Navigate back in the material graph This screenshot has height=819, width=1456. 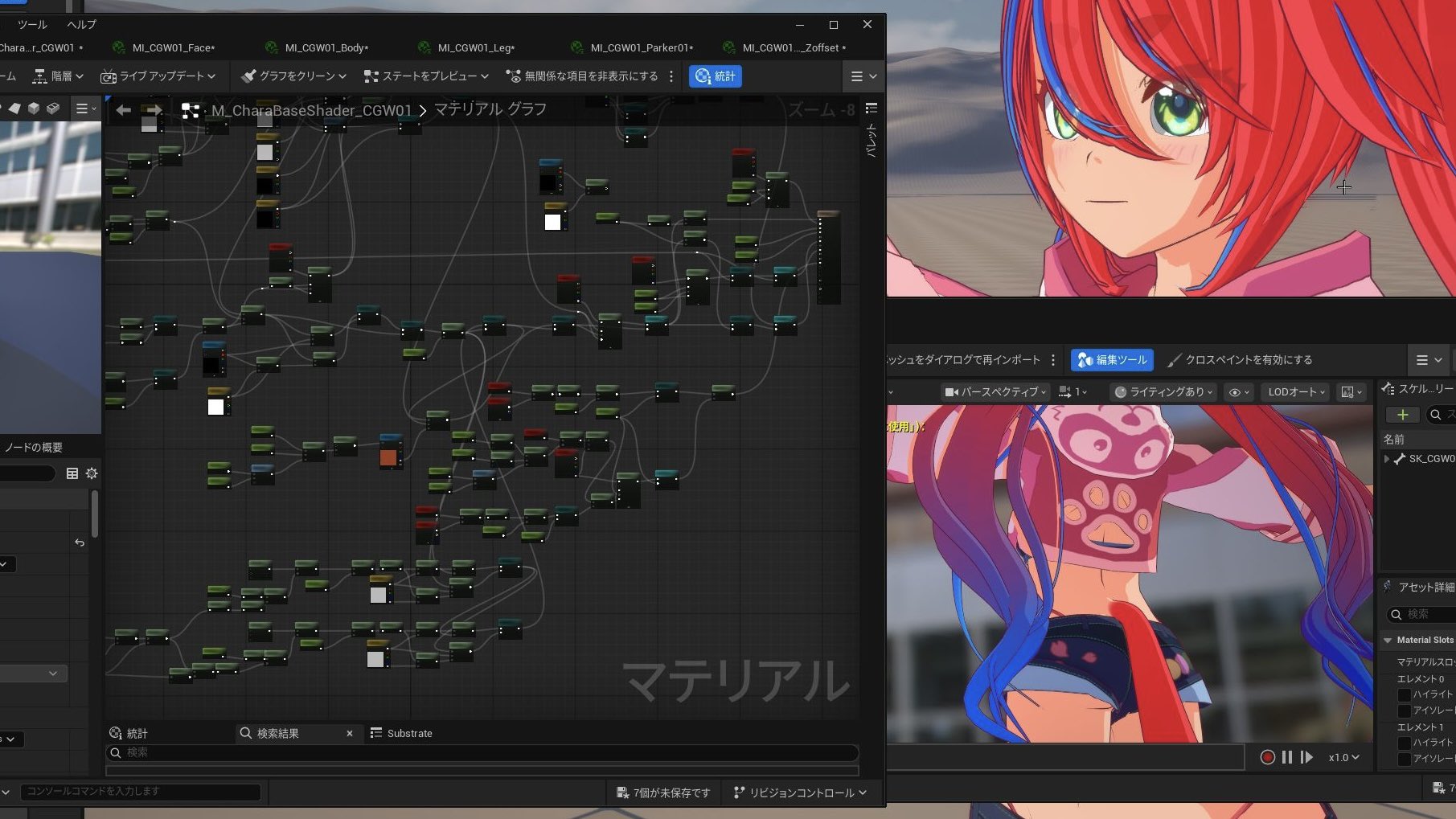(x=123, y=110)
